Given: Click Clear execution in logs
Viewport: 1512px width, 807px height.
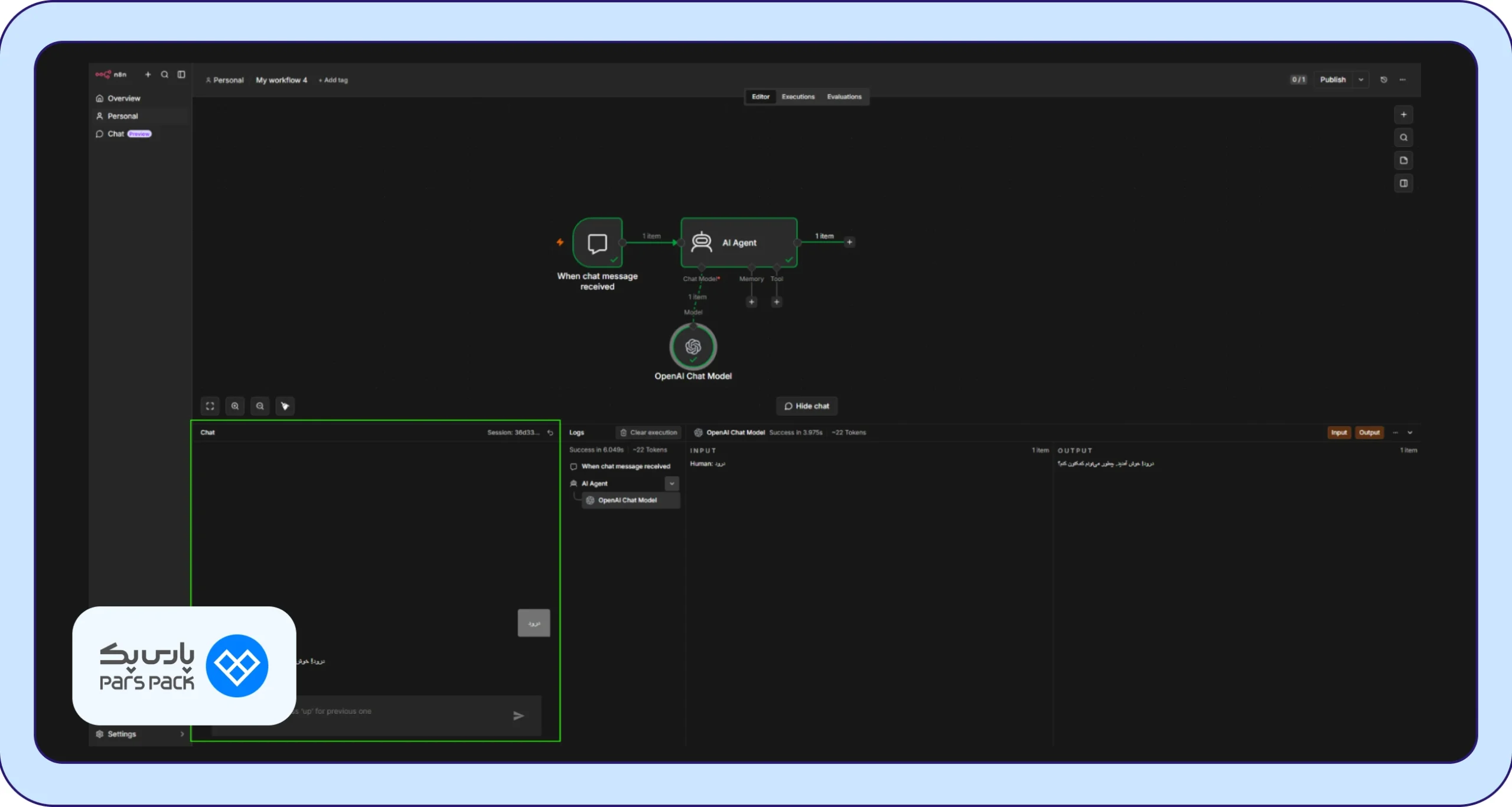Looking at the screenshot, I should 648,433.
